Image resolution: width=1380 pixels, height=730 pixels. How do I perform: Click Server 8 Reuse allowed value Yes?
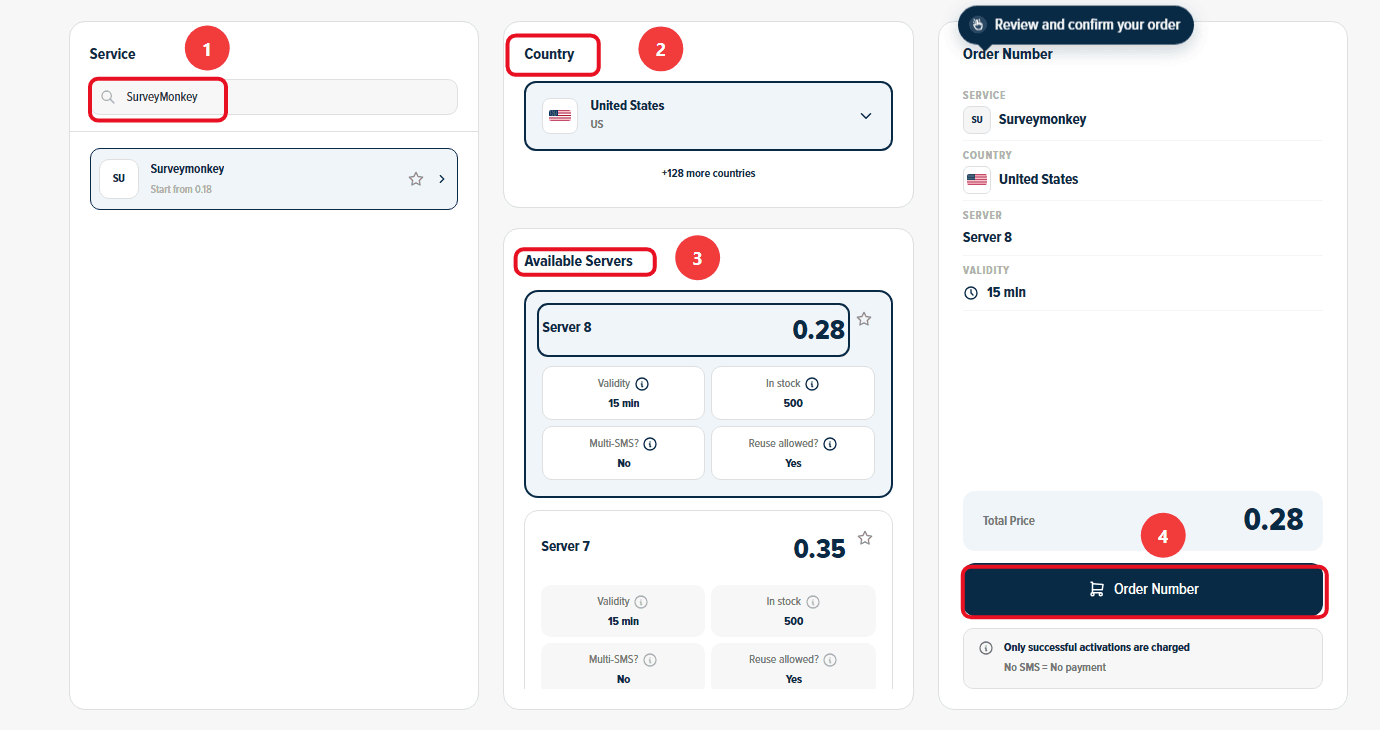point(793,463)
